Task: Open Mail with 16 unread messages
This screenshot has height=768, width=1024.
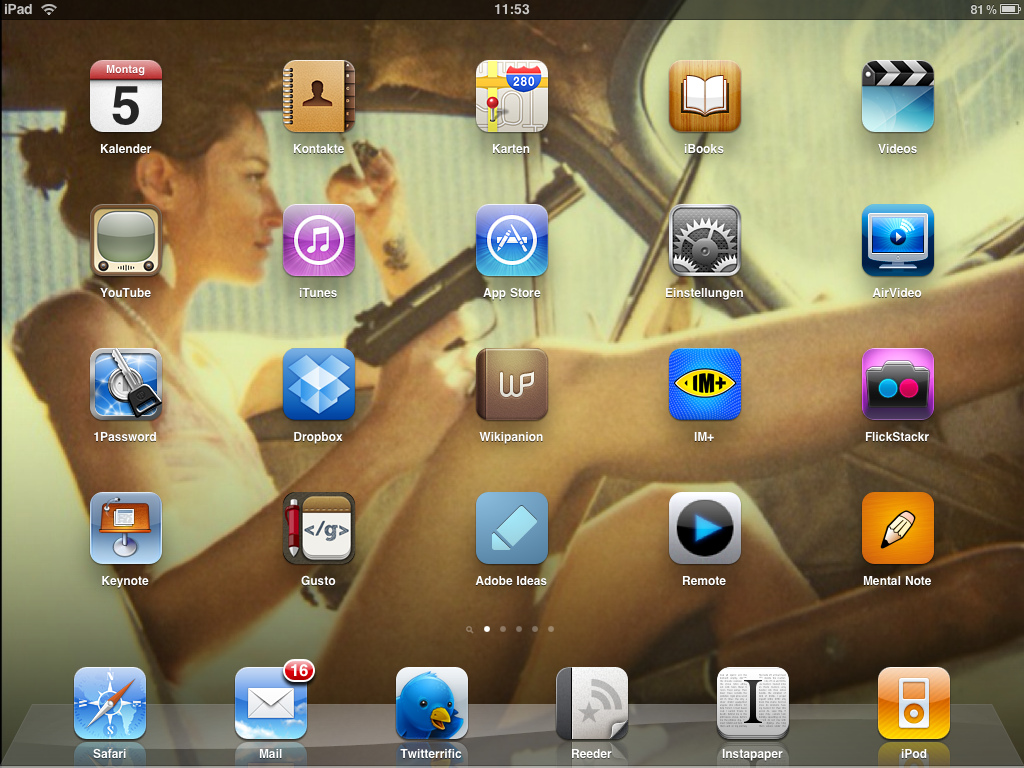Action: [x=271, y=703]
